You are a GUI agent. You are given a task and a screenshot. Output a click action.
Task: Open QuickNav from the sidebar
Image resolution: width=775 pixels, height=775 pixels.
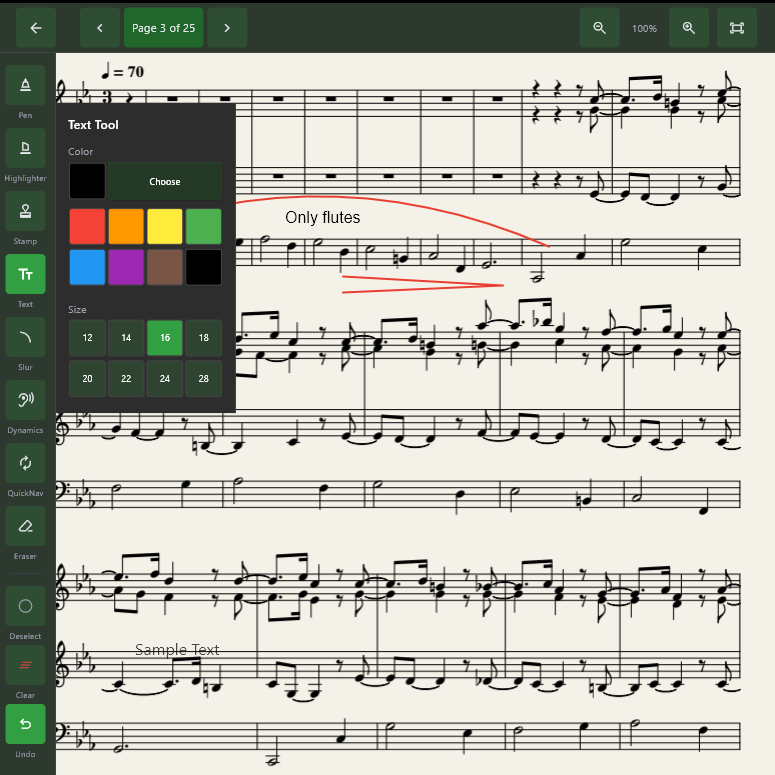[x=26, y=463]
